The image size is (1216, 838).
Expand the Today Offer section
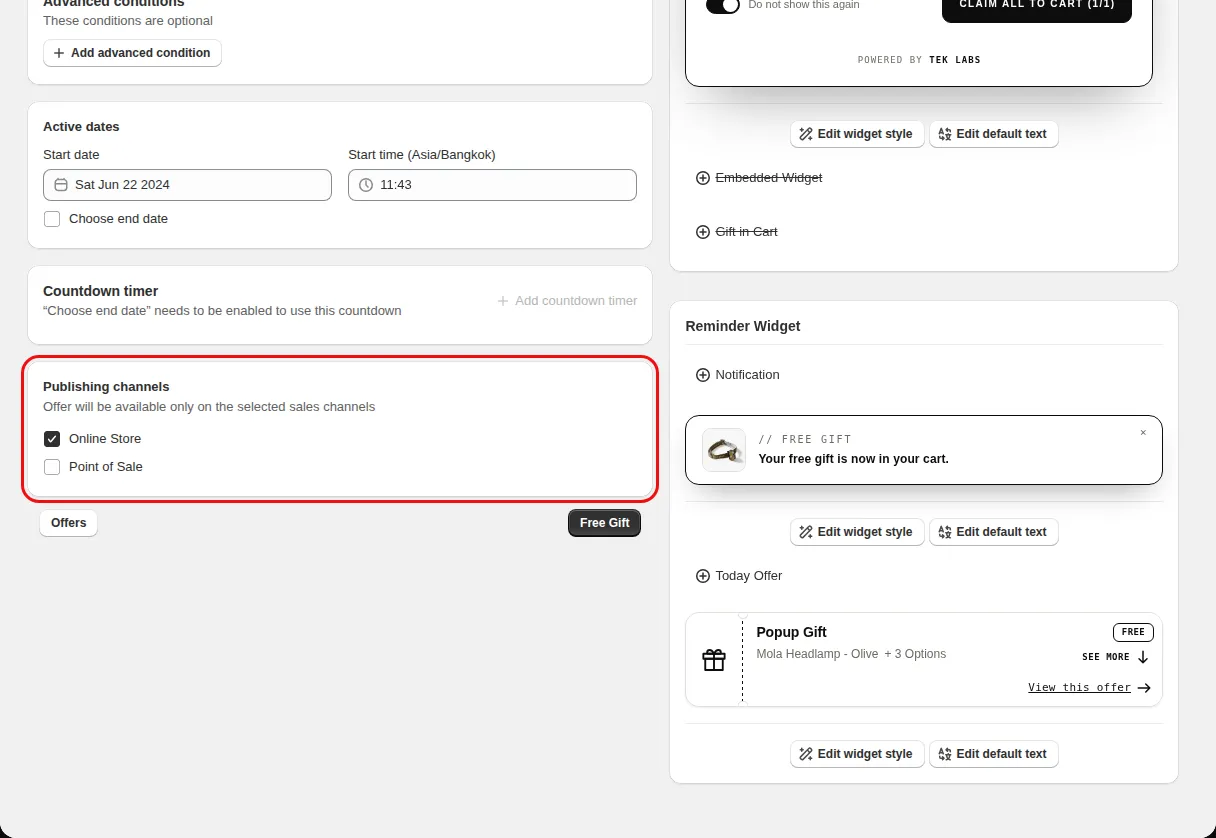(x=739, y=576)
